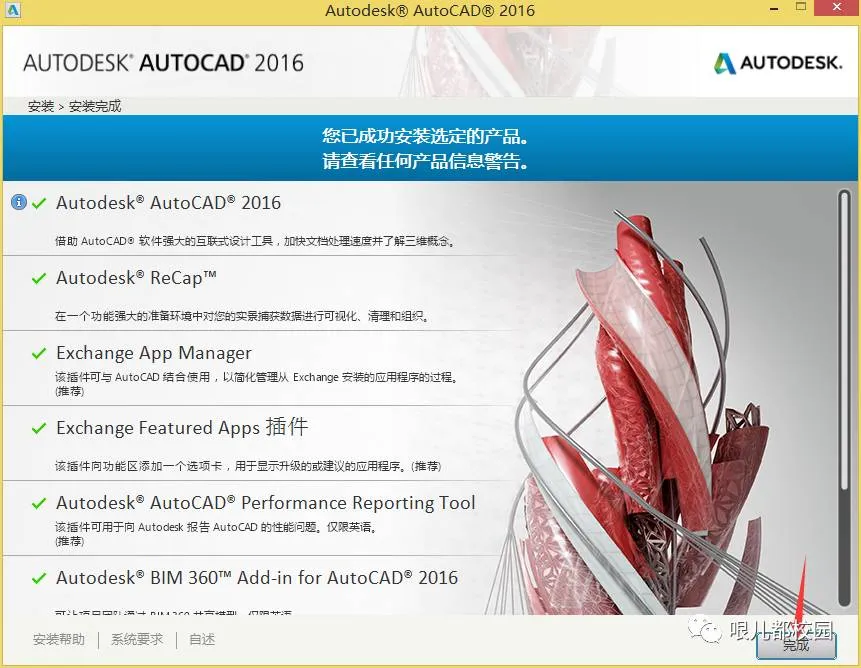Image resolution: width=861 pixels, height=668 pixels.
Task: Select the Autodesk AutoCAD 2016 product title
Action: click(169, 203)
